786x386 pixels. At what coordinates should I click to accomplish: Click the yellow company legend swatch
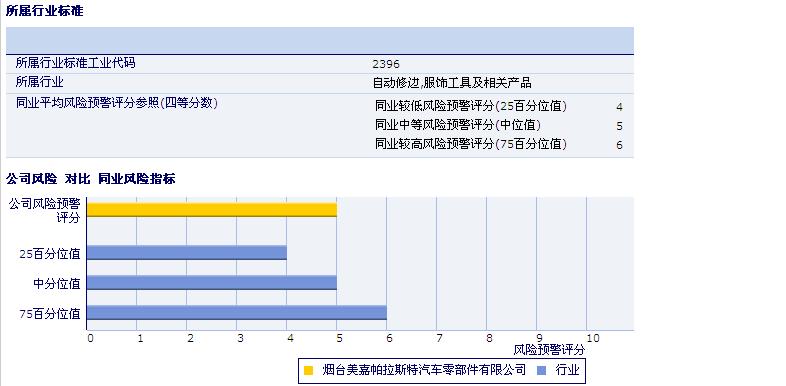click(309, 370)
